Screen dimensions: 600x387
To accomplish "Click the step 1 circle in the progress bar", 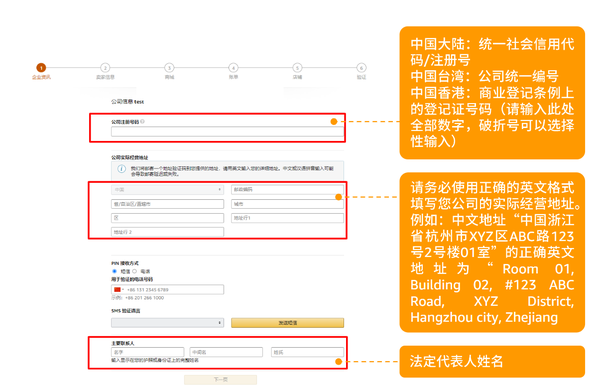I will (x=41, y=68).
